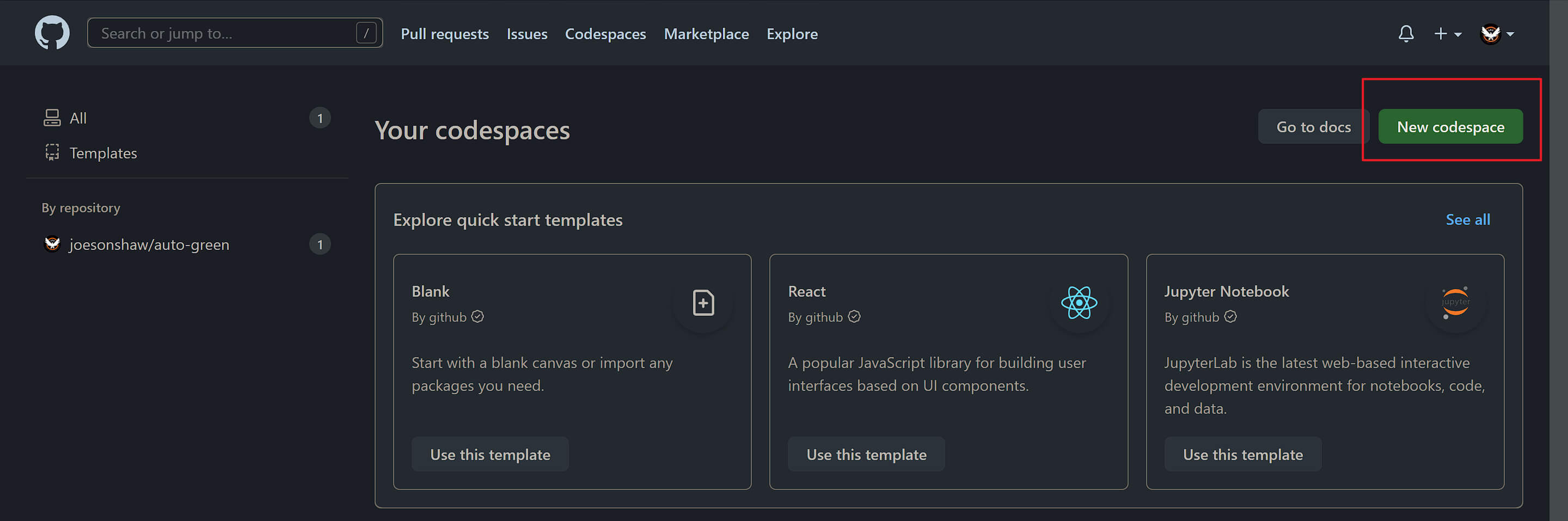Click the Blank template file-plus icon
The height and width of the screenshot is (521, 1568).
(702, 303)
